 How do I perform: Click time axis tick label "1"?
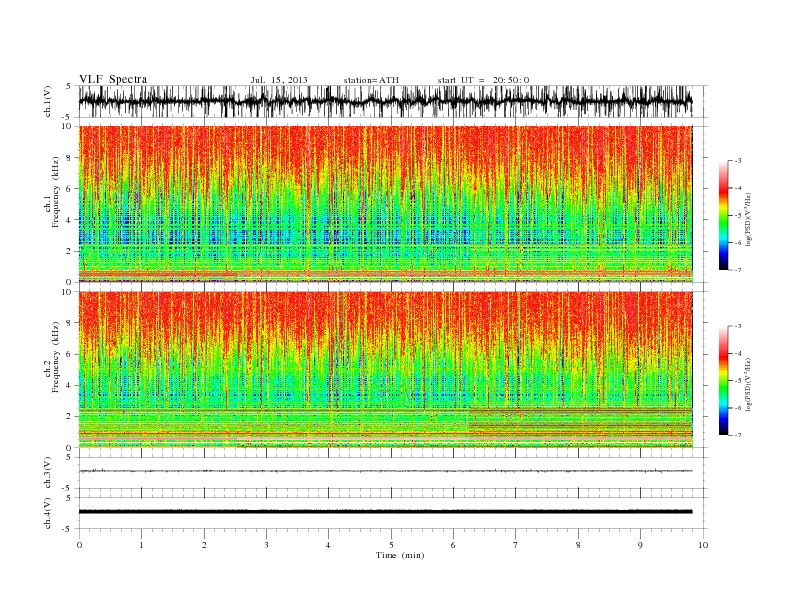coord(141,545)
